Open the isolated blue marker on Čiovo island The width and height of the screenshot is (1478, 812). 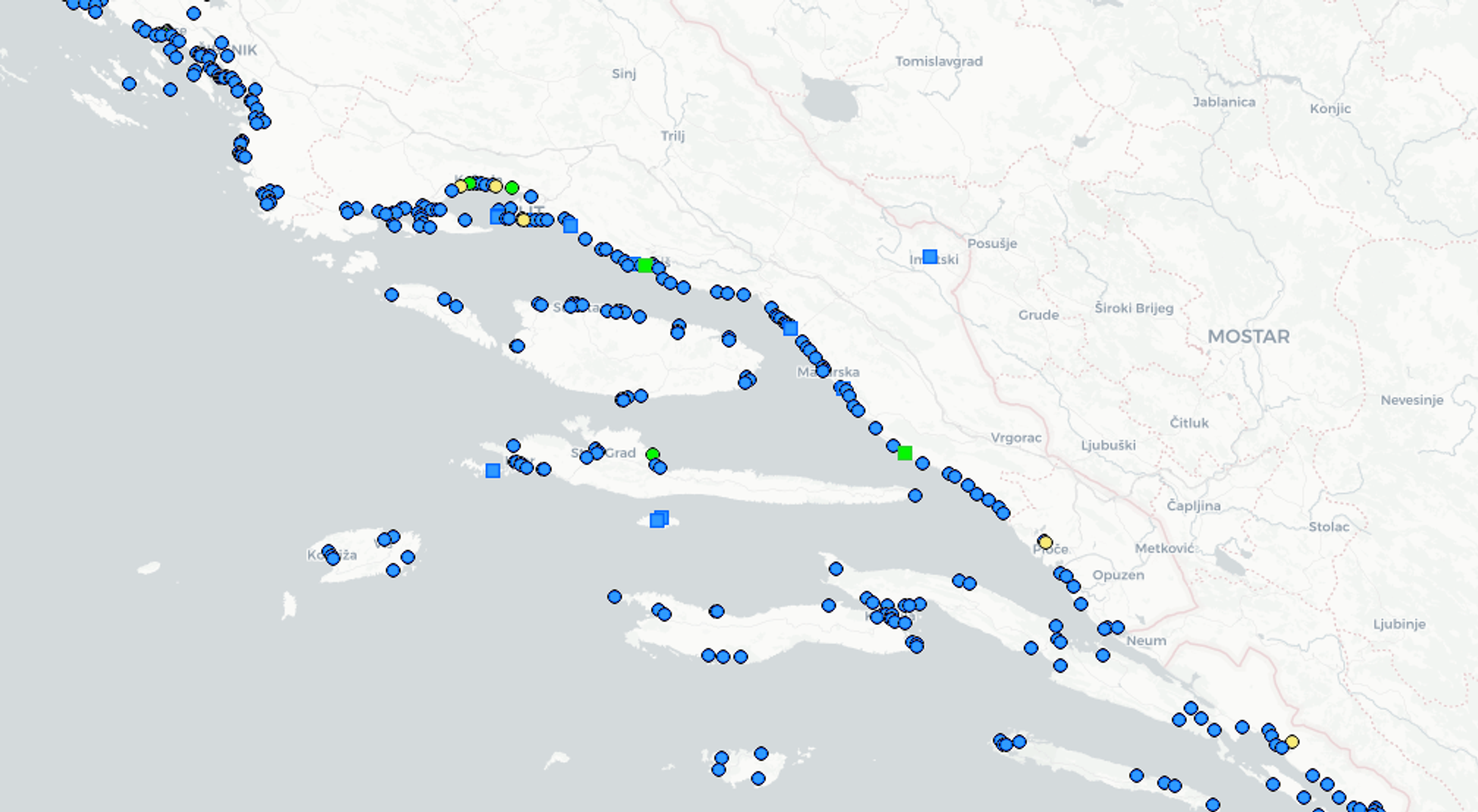[465, 219]
